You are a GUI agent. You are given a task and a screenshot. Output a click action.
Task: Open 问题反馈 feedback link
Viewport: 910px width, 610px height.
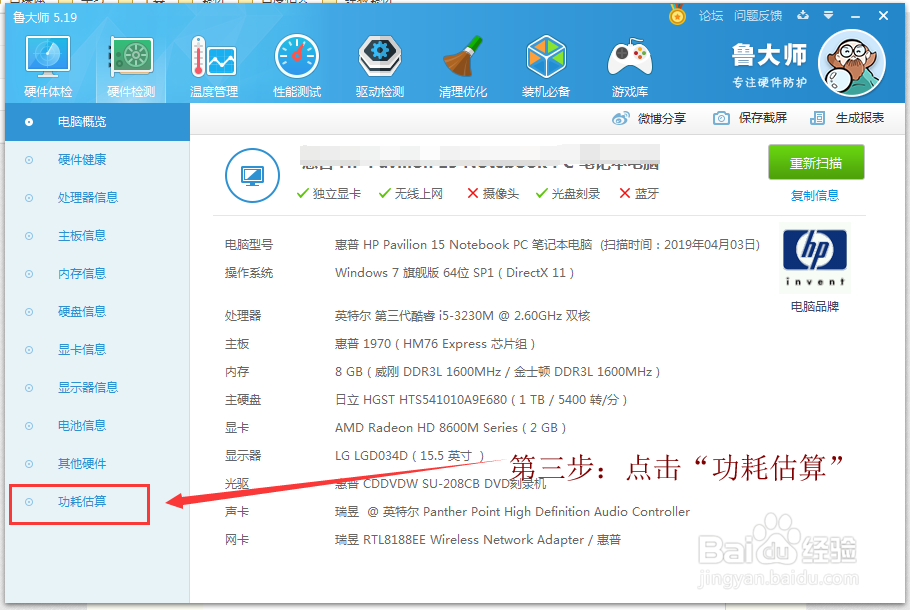(x=757, y=16)
